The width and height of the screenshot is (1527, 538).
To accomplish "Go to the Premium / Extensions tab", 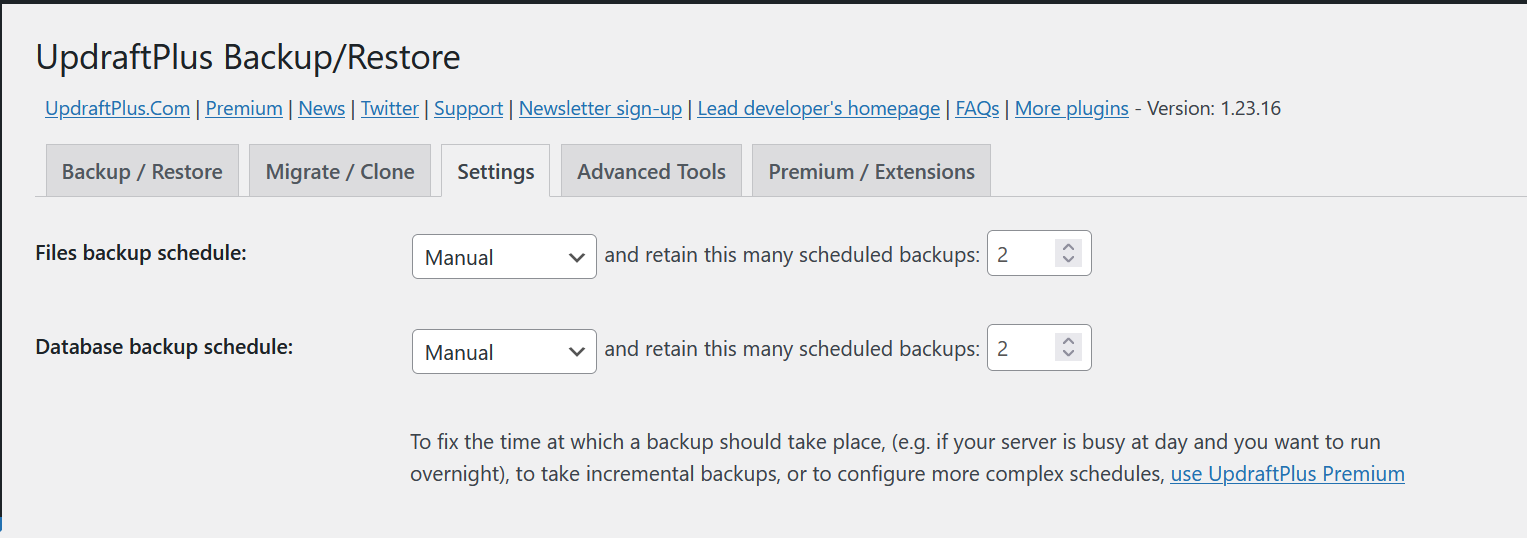I will click(871, 171).
